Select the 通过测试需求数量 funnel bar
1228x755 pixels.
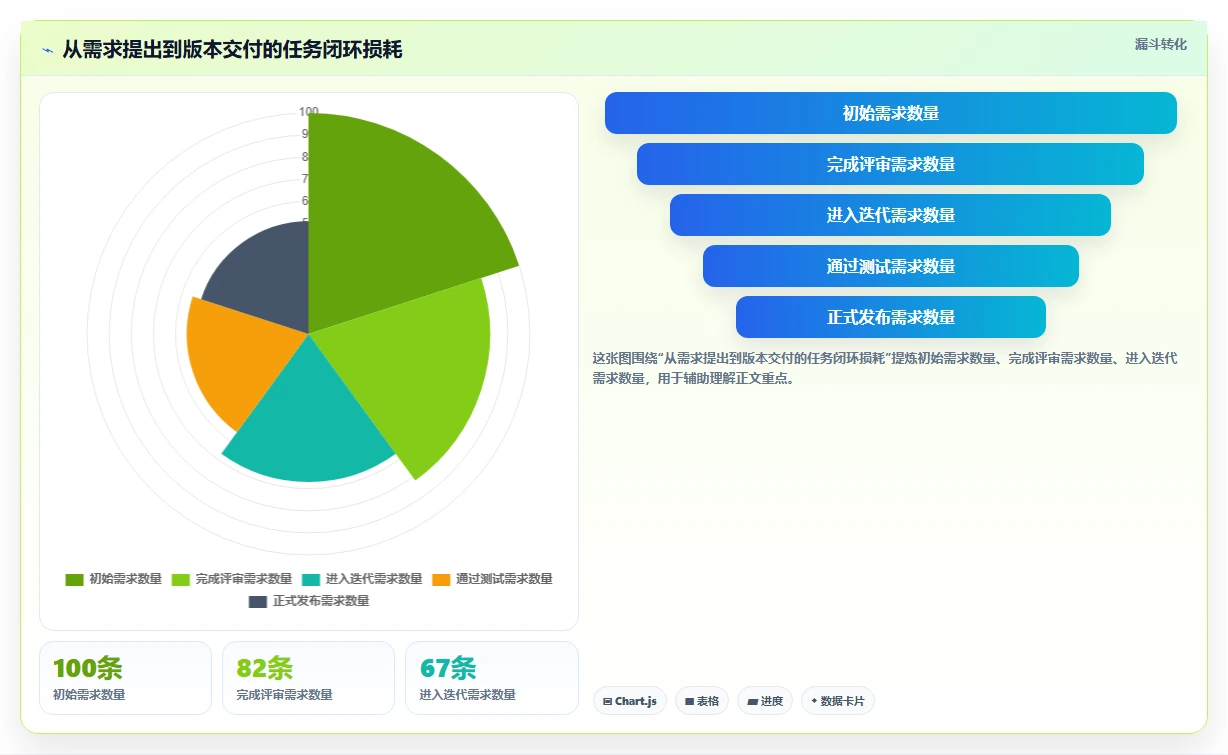891,266
